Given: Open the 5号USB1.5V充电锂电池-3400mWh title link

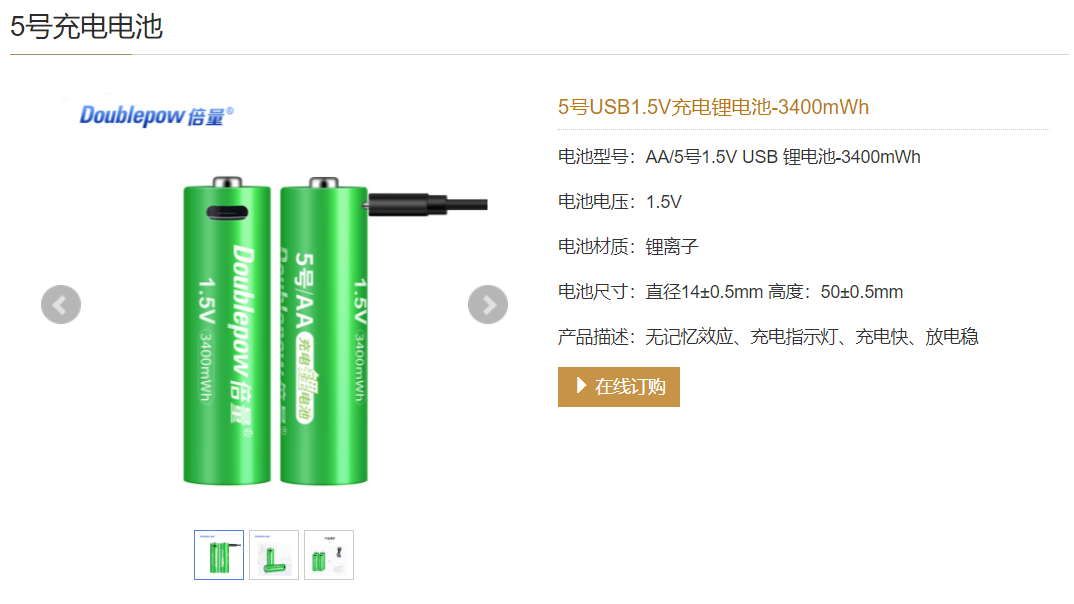Looking at the screenshot, I should pyautogui.click(x=713, y=107).
